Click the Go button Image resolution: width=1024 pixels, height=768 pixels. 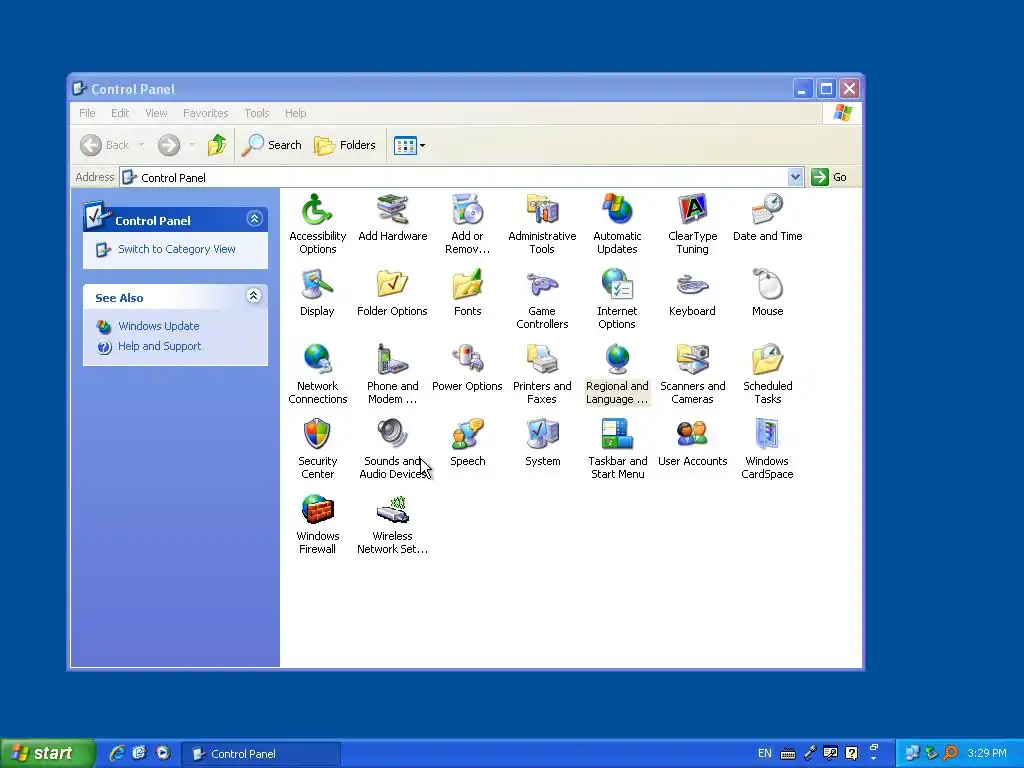click(x=829, y=177)
